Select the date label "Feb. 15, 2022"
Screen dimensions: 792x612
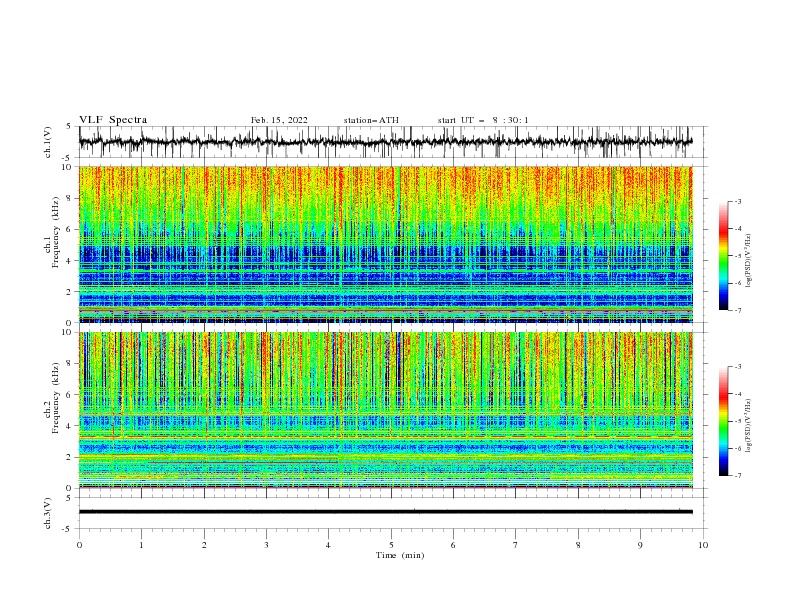[279, 120]
